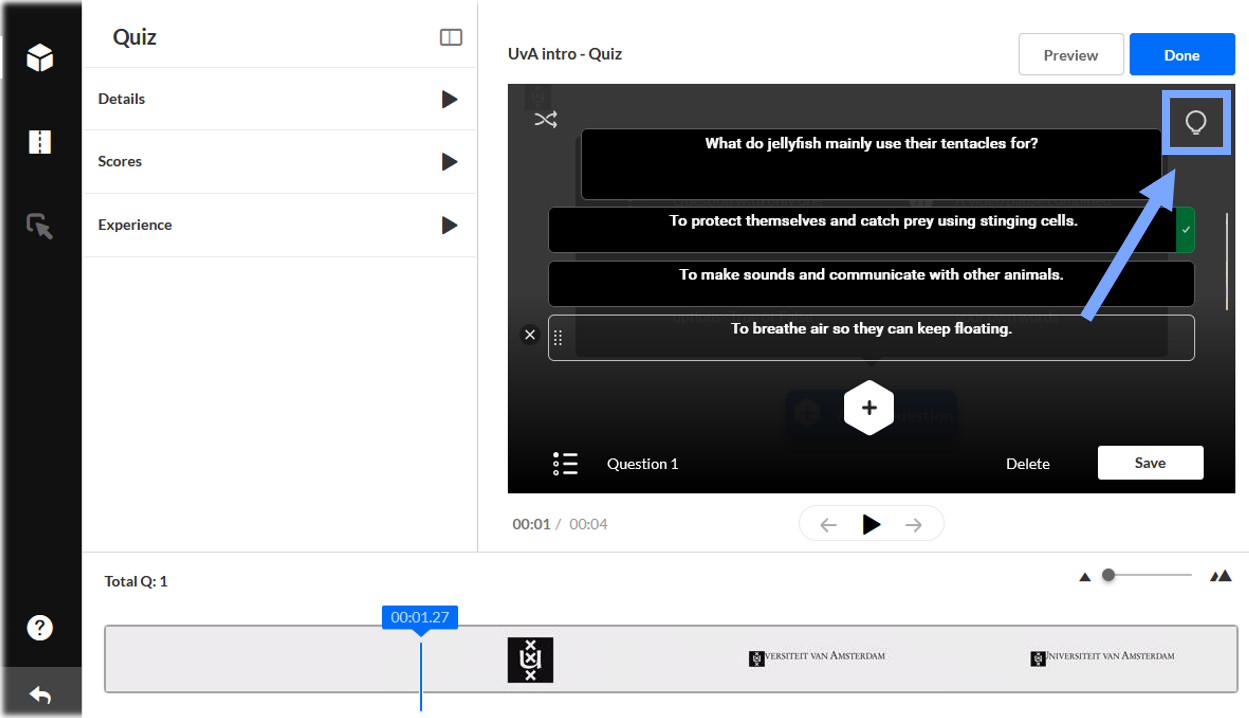Image resolution: width=1249 pixels, height=718 pixels.
Task: Click the UvA logo thumbnail on timeline
Action: pos(530,660)
